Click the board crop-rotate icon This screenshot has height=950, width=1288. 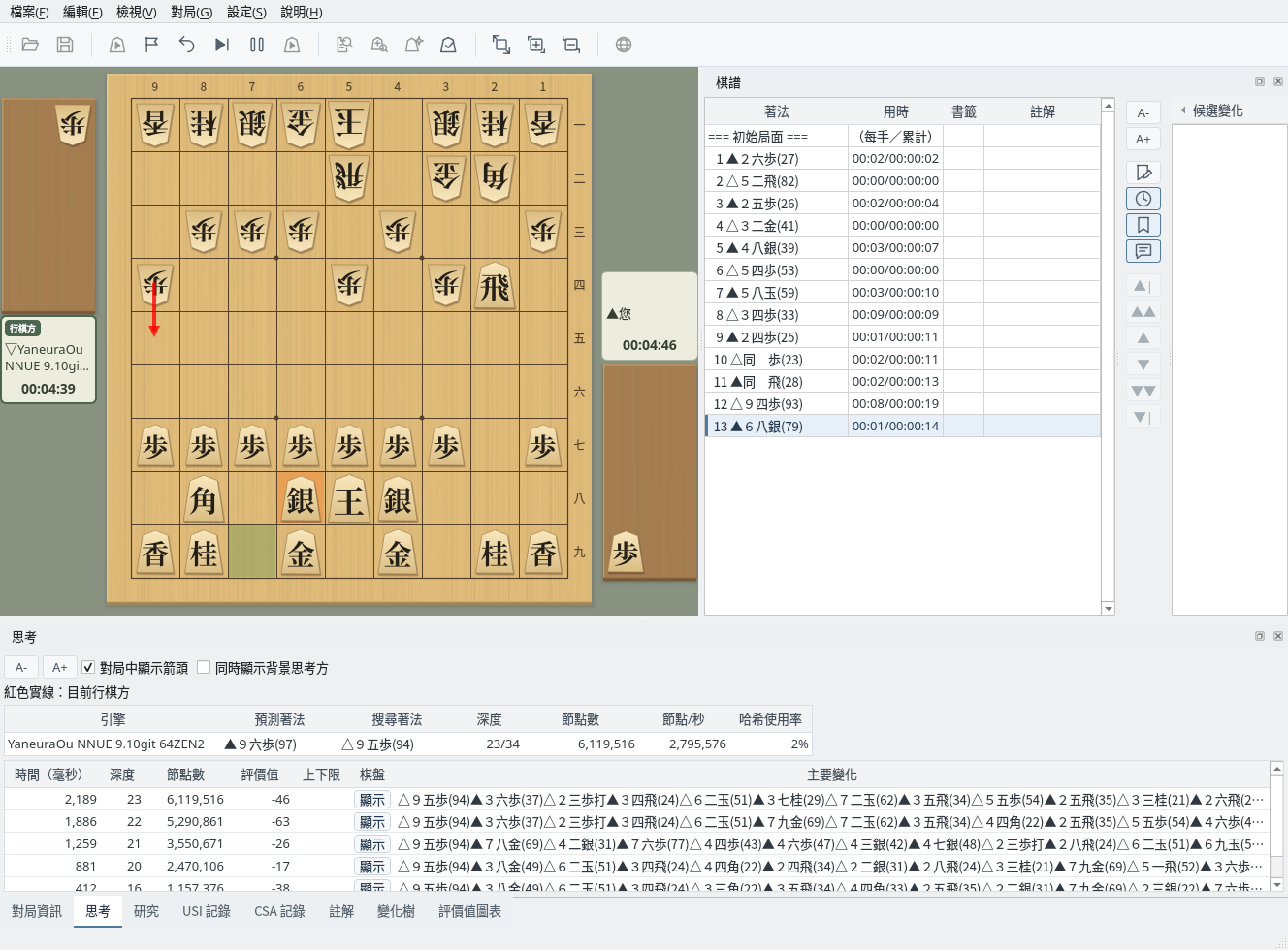point(500,45)
